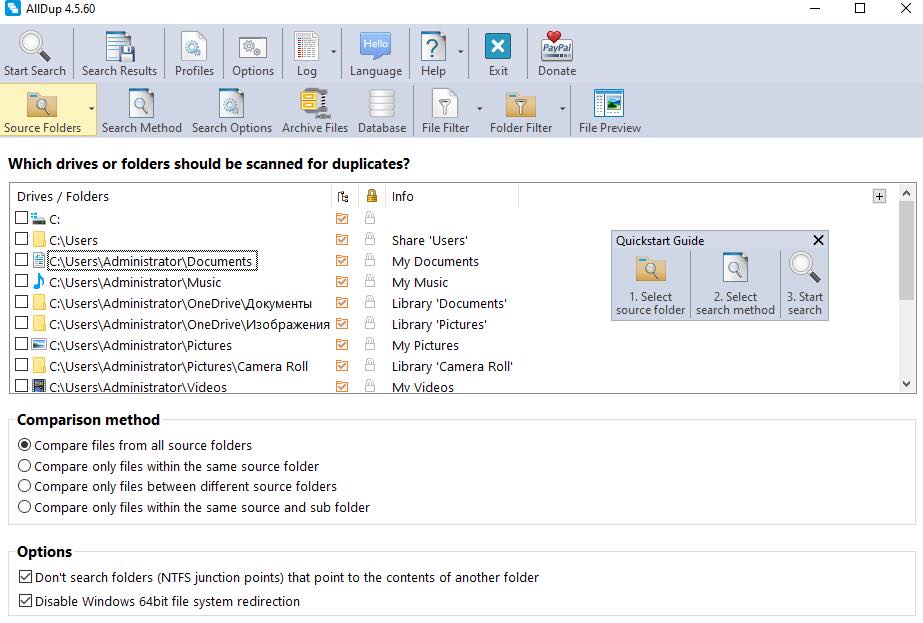Click the Language Hello icon
The height and width of the screenshot is (623, 923).
[x=376, y=46]
